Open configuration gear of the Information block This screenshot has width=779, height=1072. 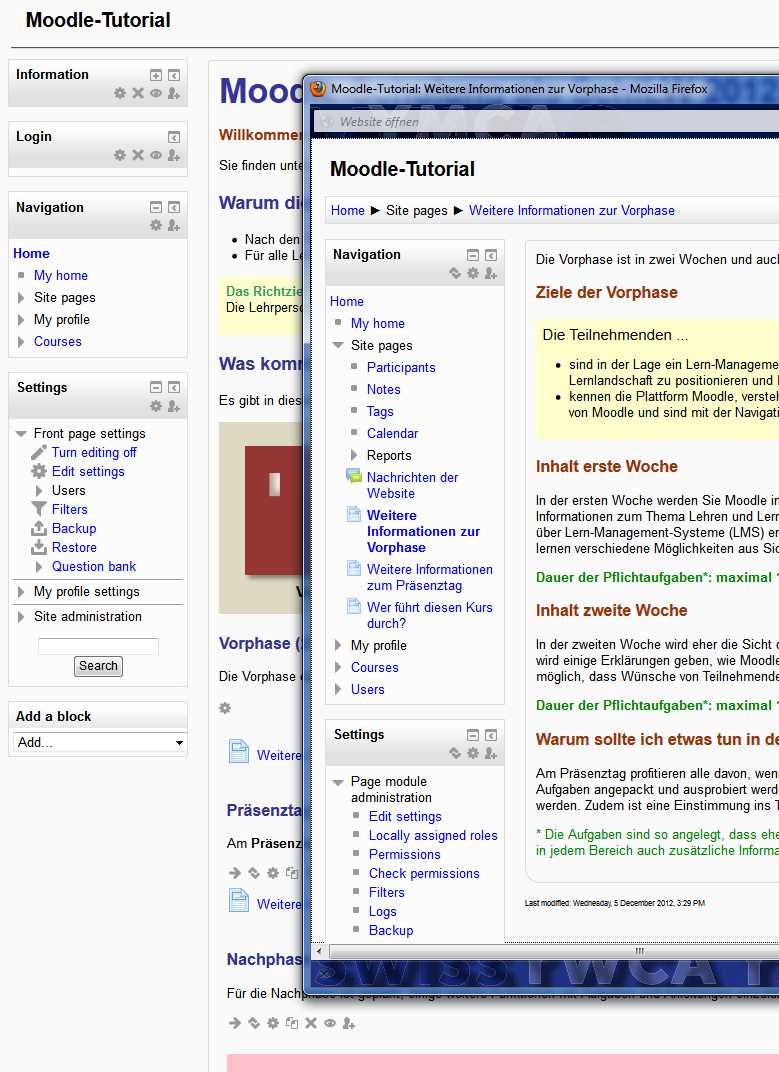pos(120,93)
